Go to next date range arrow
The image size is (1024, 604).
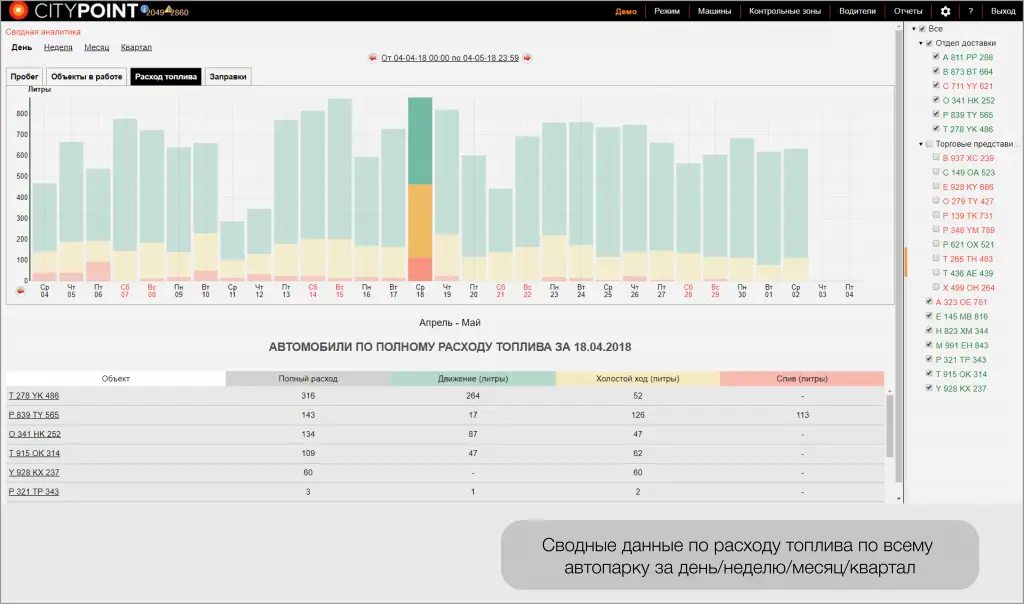click(527, 58)
